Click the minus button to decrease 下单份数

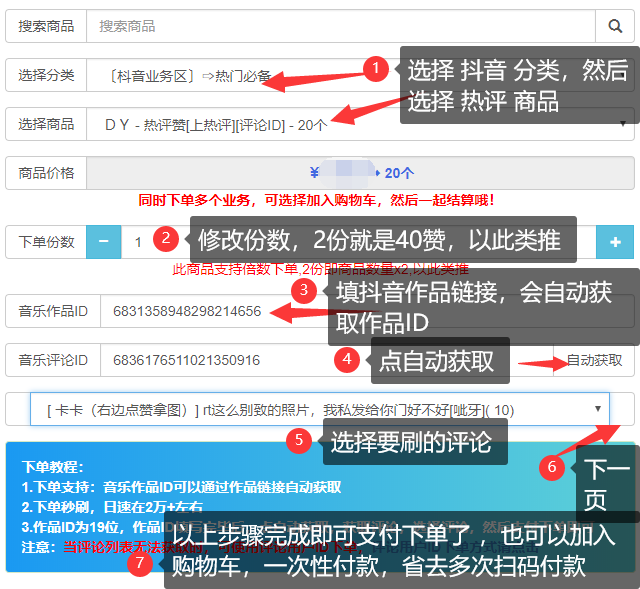click(104, 241)
